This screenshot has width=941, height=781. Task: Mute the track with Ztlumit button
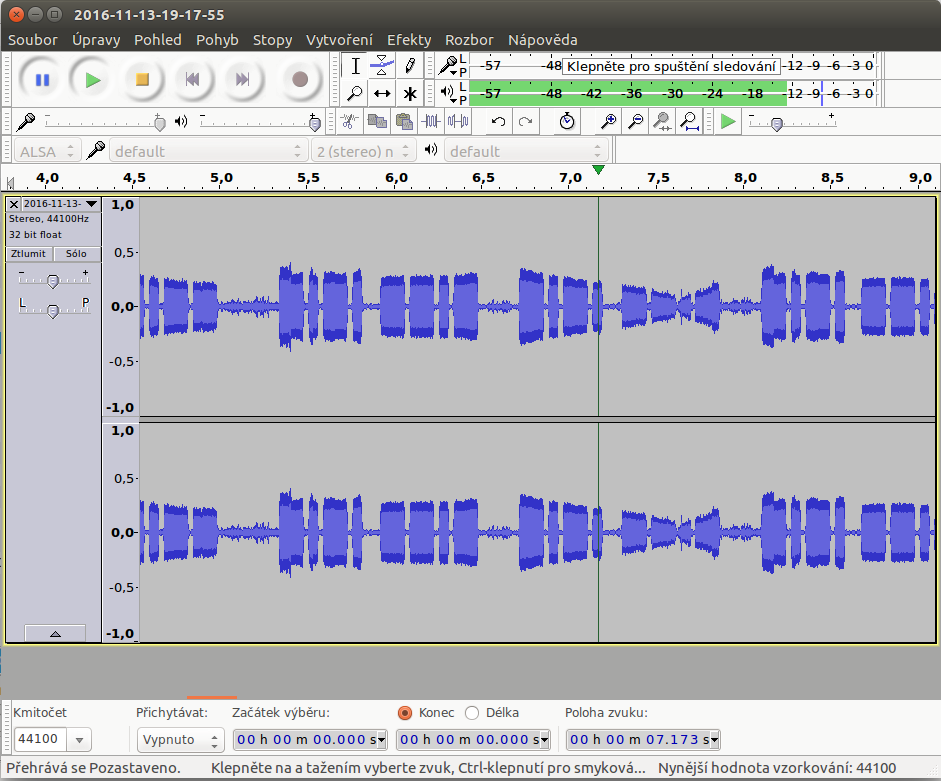click(x=28, y=254)
